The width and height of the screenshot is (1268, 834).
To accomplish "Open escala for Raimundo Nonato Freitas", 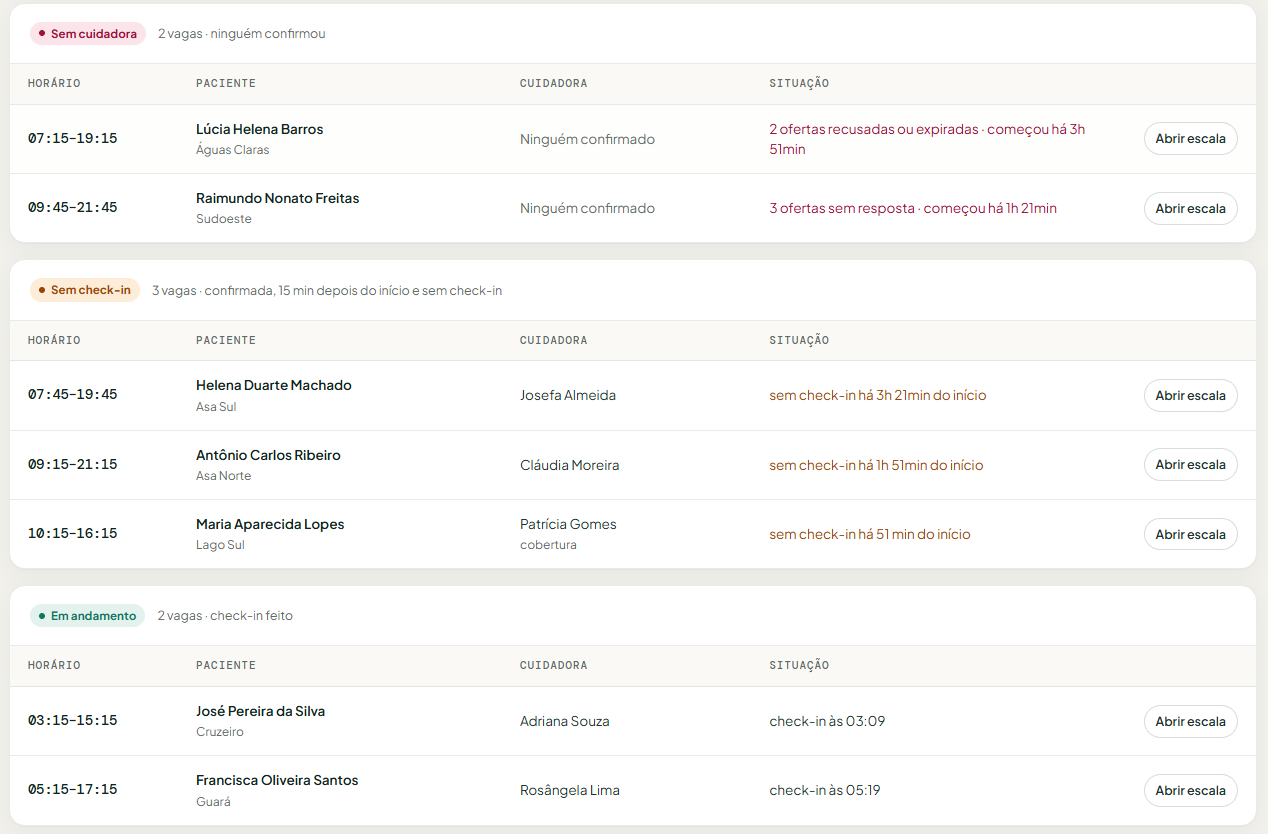I will click(x=1190, y=209).
